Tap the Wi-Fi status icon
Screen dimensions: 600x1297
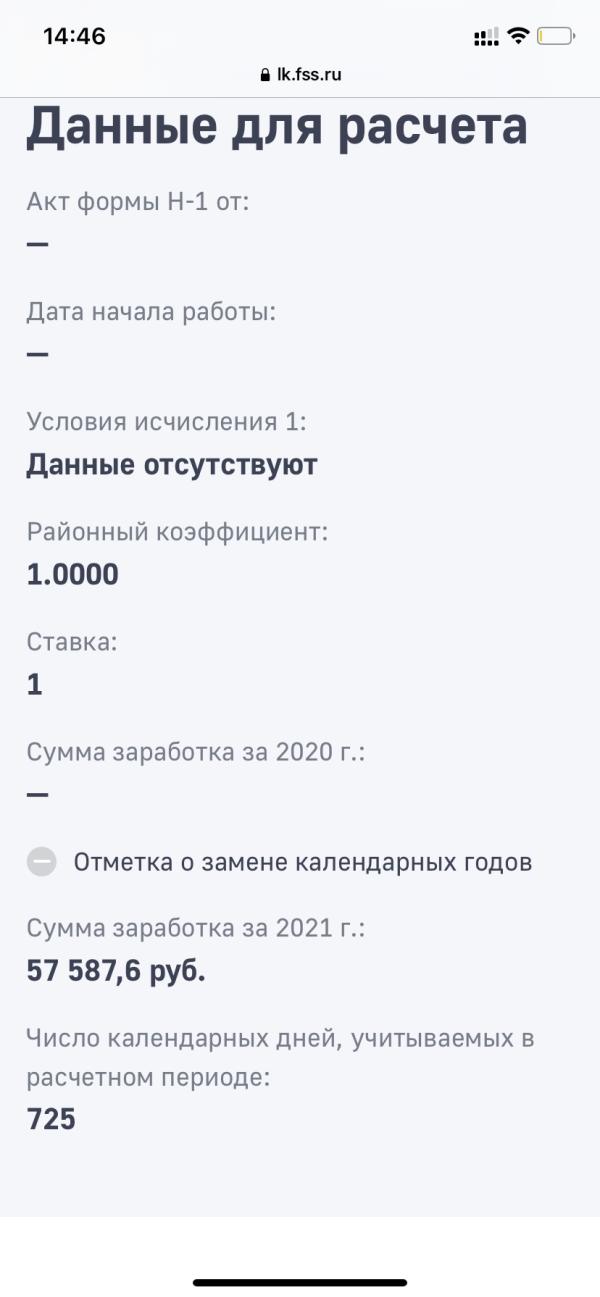(518, 37)
